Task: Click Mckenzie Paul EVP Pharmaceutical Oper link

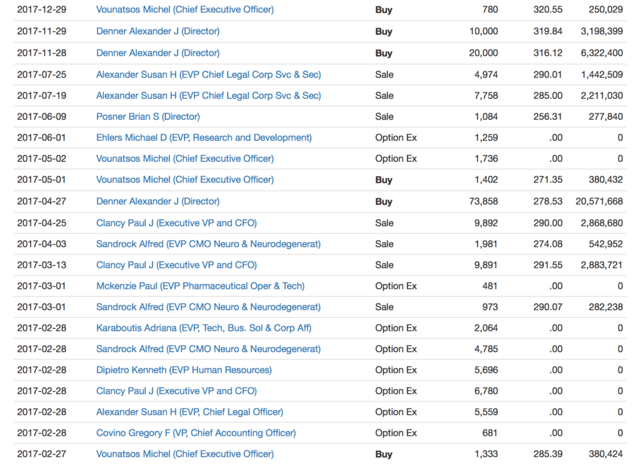Action: (200, 286)
